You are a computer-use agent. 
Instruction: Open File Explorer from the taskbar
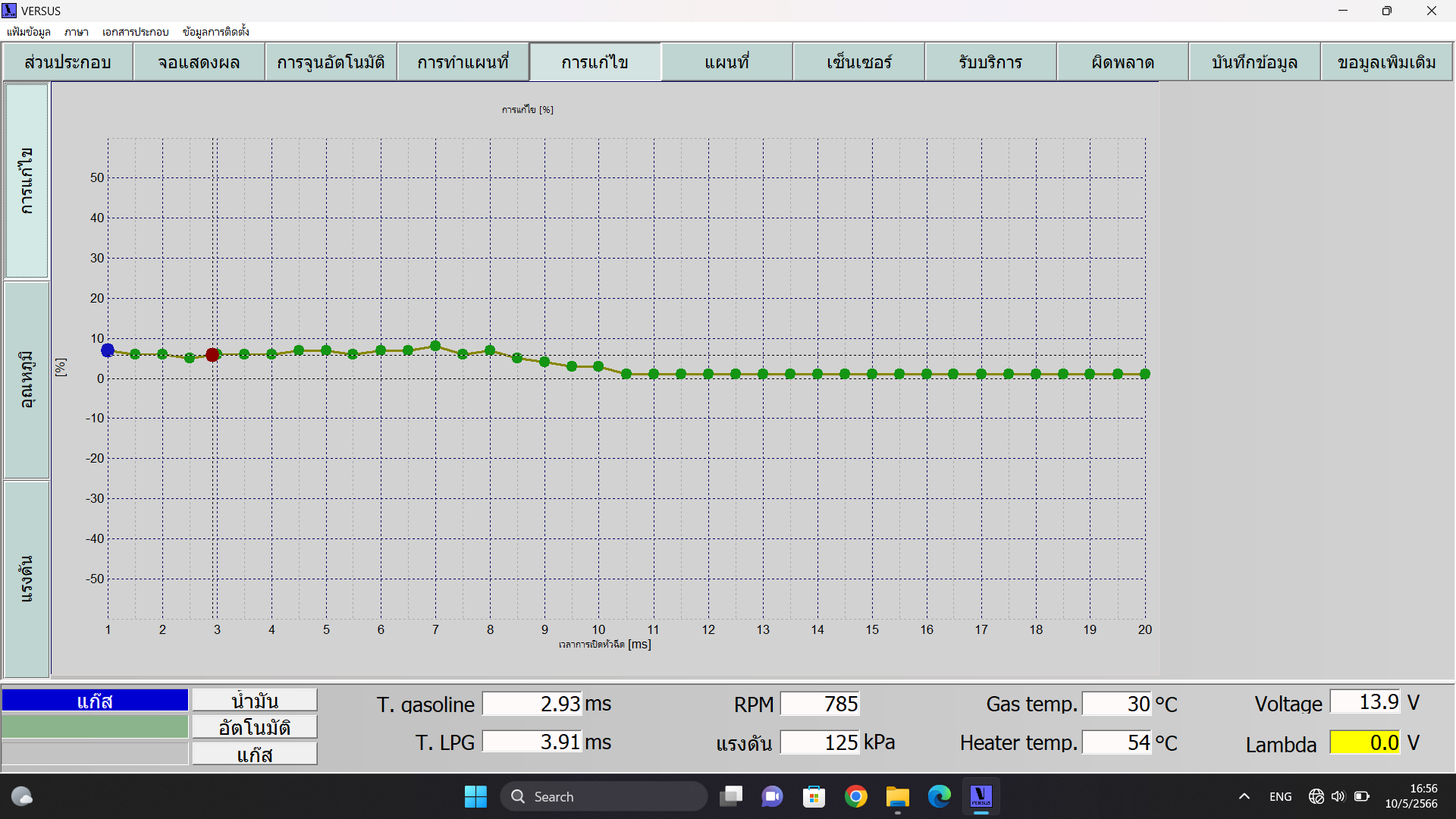tap(897, 796)
